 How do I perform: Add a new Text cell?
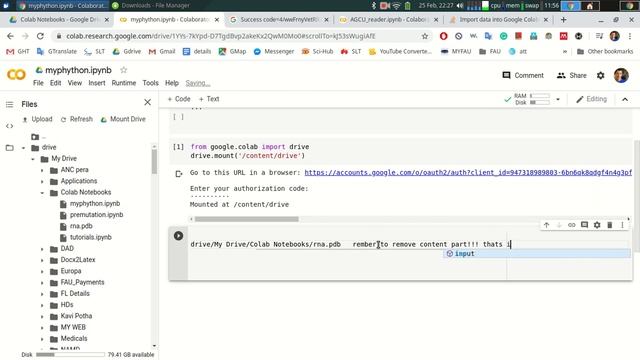pyautogui.click(x=209, y=99)
